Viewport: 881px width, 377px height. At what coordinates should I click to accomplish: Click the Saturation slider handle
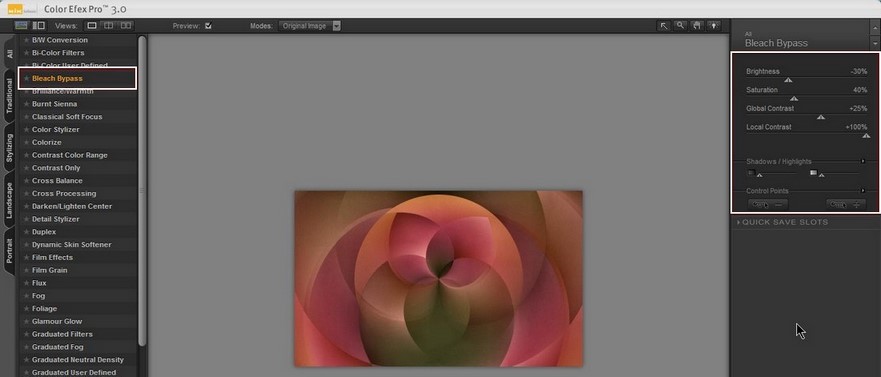pyautogui.click(x=794, y=99)
